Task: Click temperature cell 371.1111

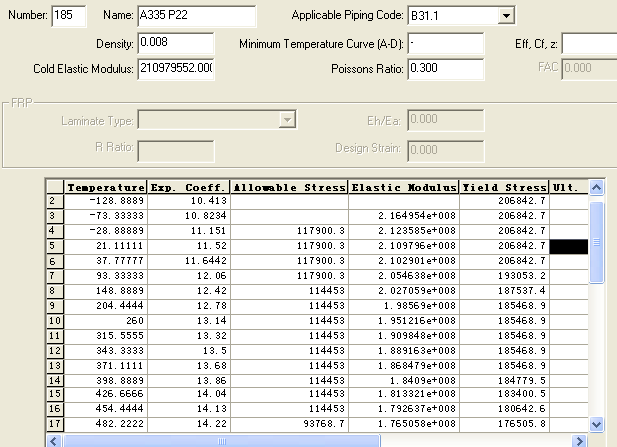Action: point(105,366)
